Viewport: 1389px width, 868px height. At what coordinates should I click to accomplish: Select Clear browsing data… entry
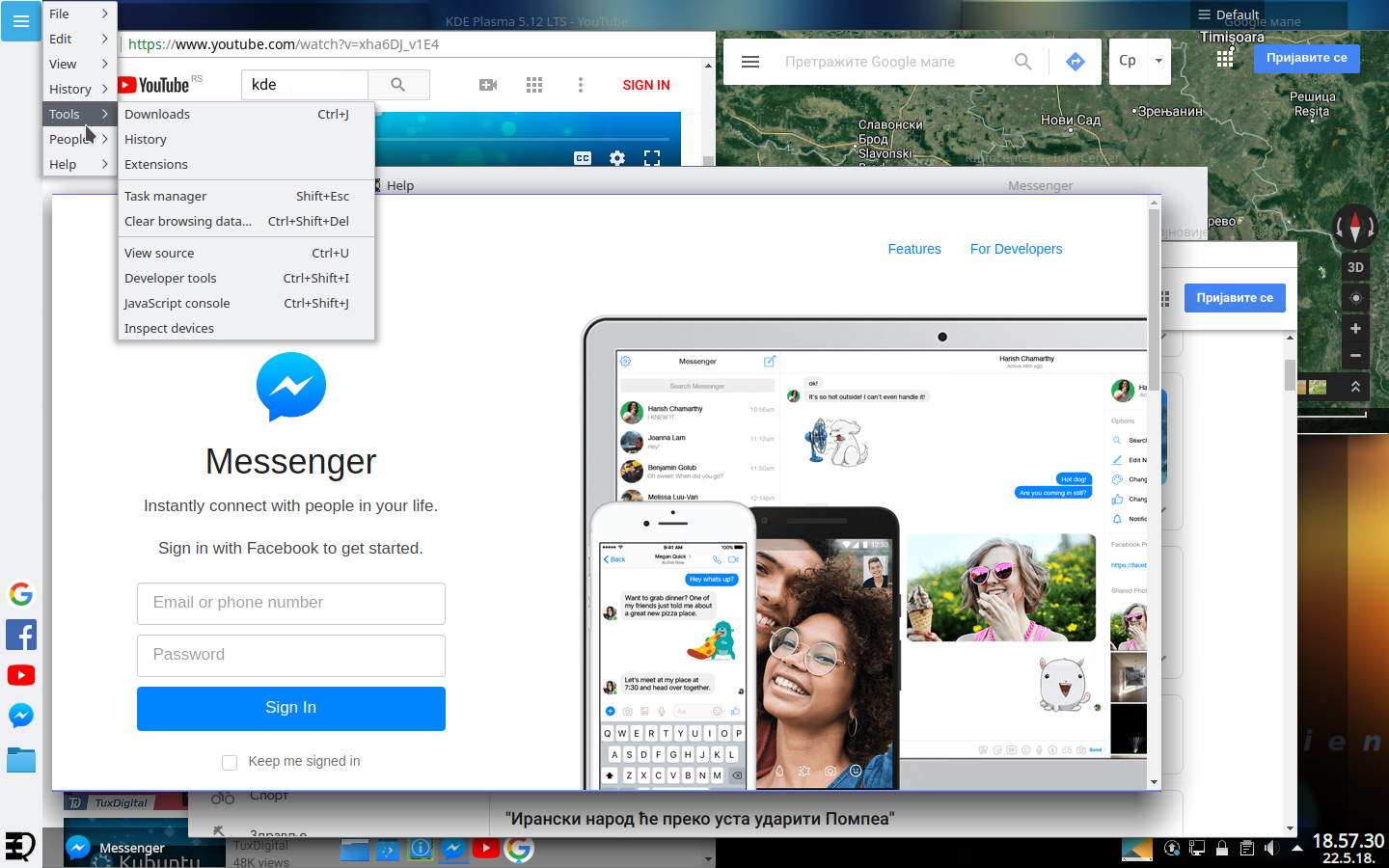(246, 221)
